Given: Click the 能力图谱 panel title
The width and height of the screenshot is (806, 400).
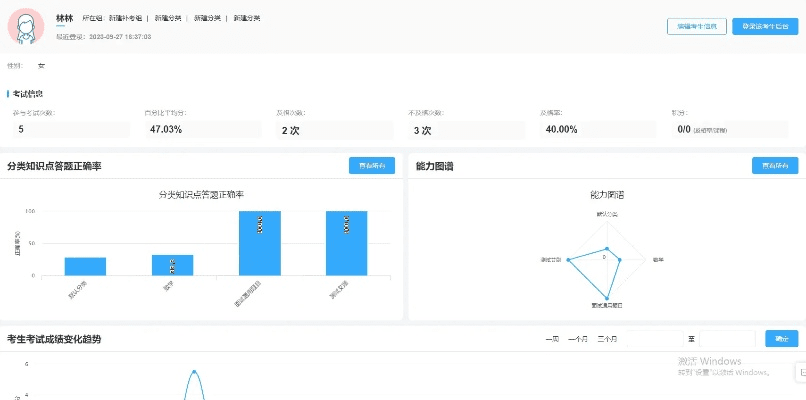Looking at the screenshot, I should [x=434, y=166].
